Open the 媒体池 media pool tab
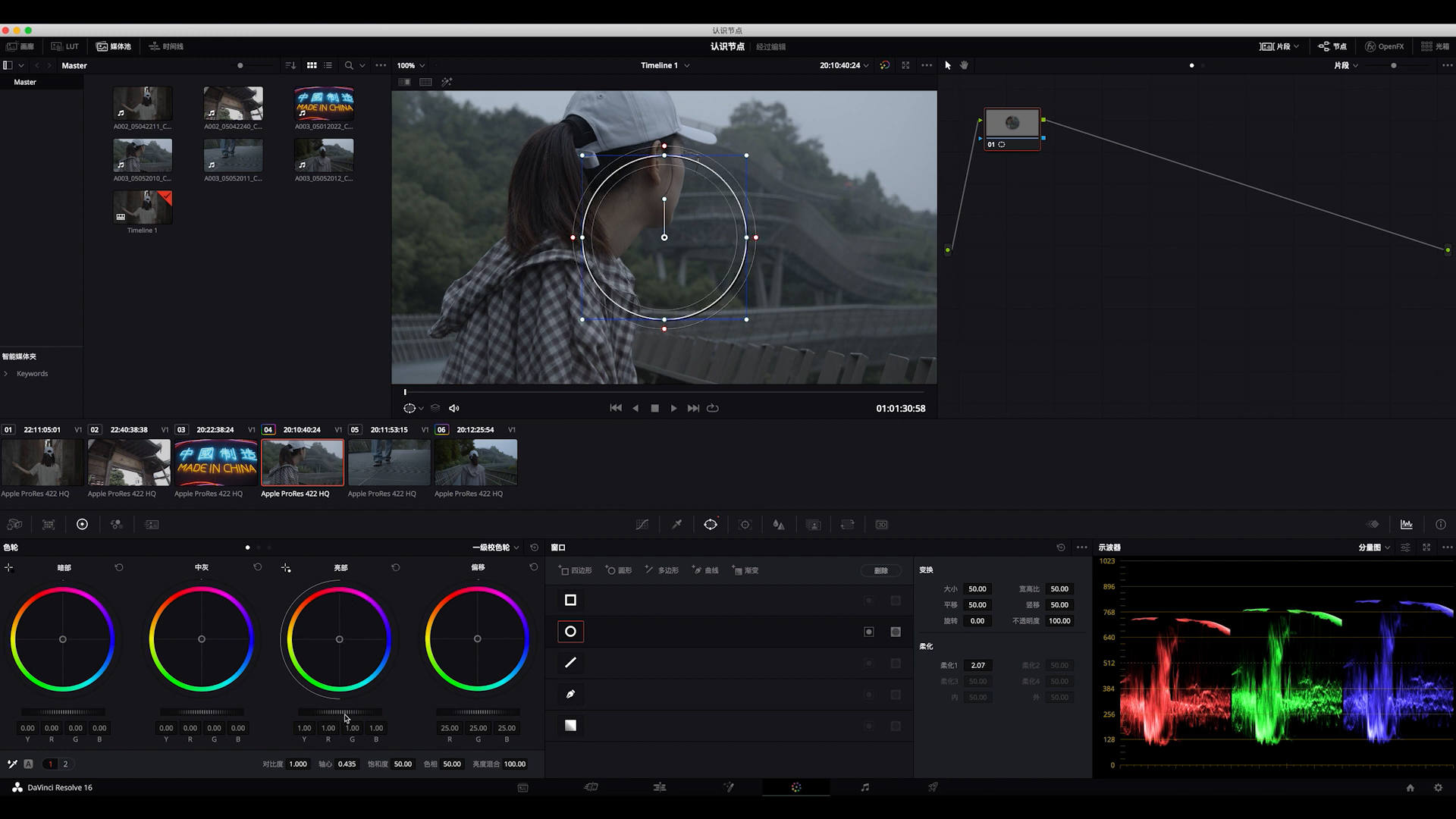This screenshot has width=1456, height=819. tap(114, 46)
